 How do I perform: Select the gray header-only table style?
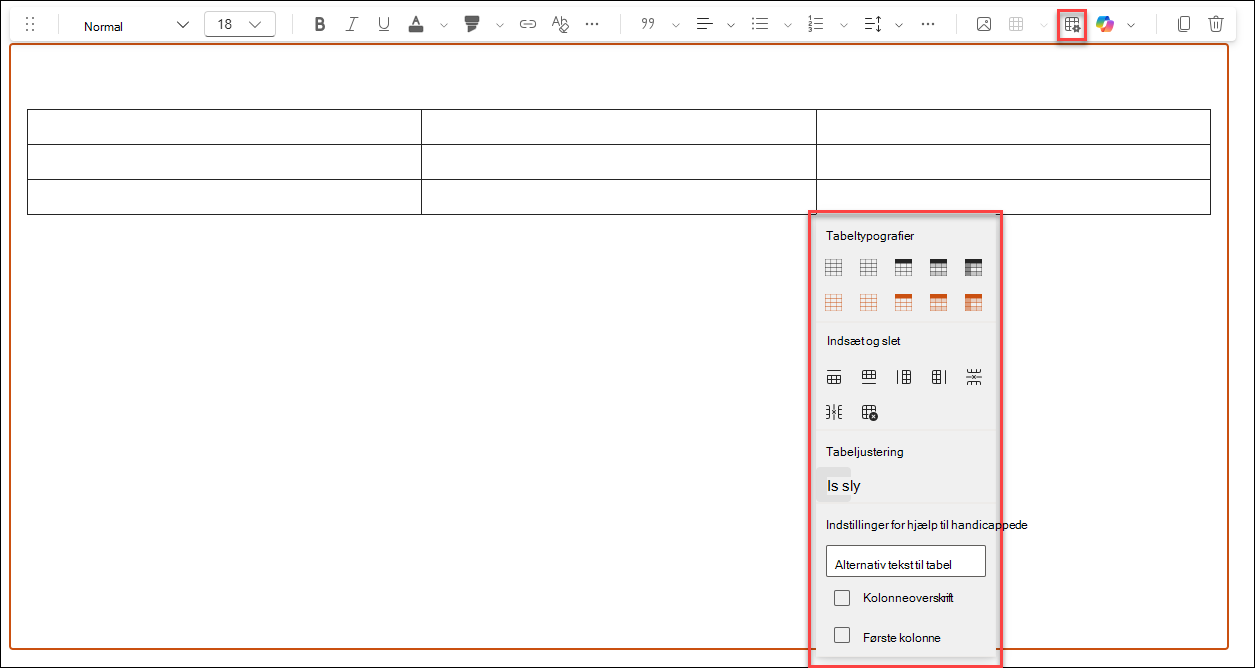(x=904, y=267)
